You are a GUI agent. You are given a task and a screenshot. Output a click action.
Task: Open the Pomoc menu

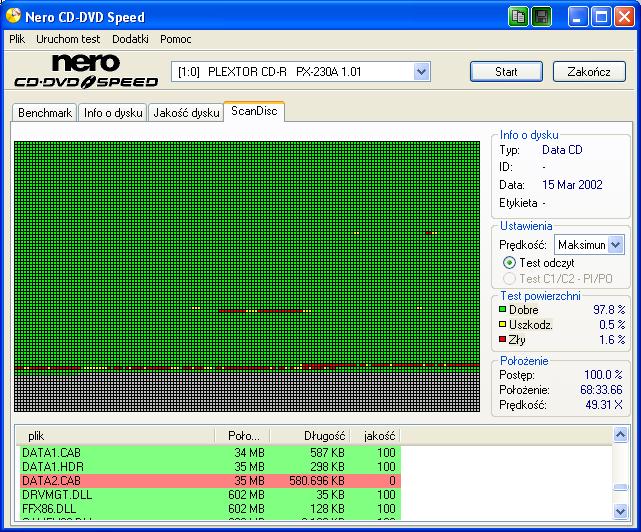click(x=176, y=39)
